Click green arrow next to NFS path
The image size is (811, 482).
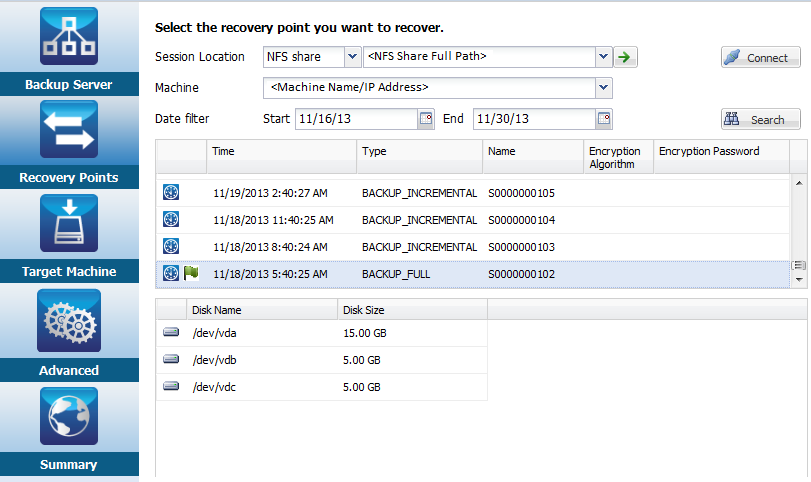pyautogui.click(x=626, y=57)
